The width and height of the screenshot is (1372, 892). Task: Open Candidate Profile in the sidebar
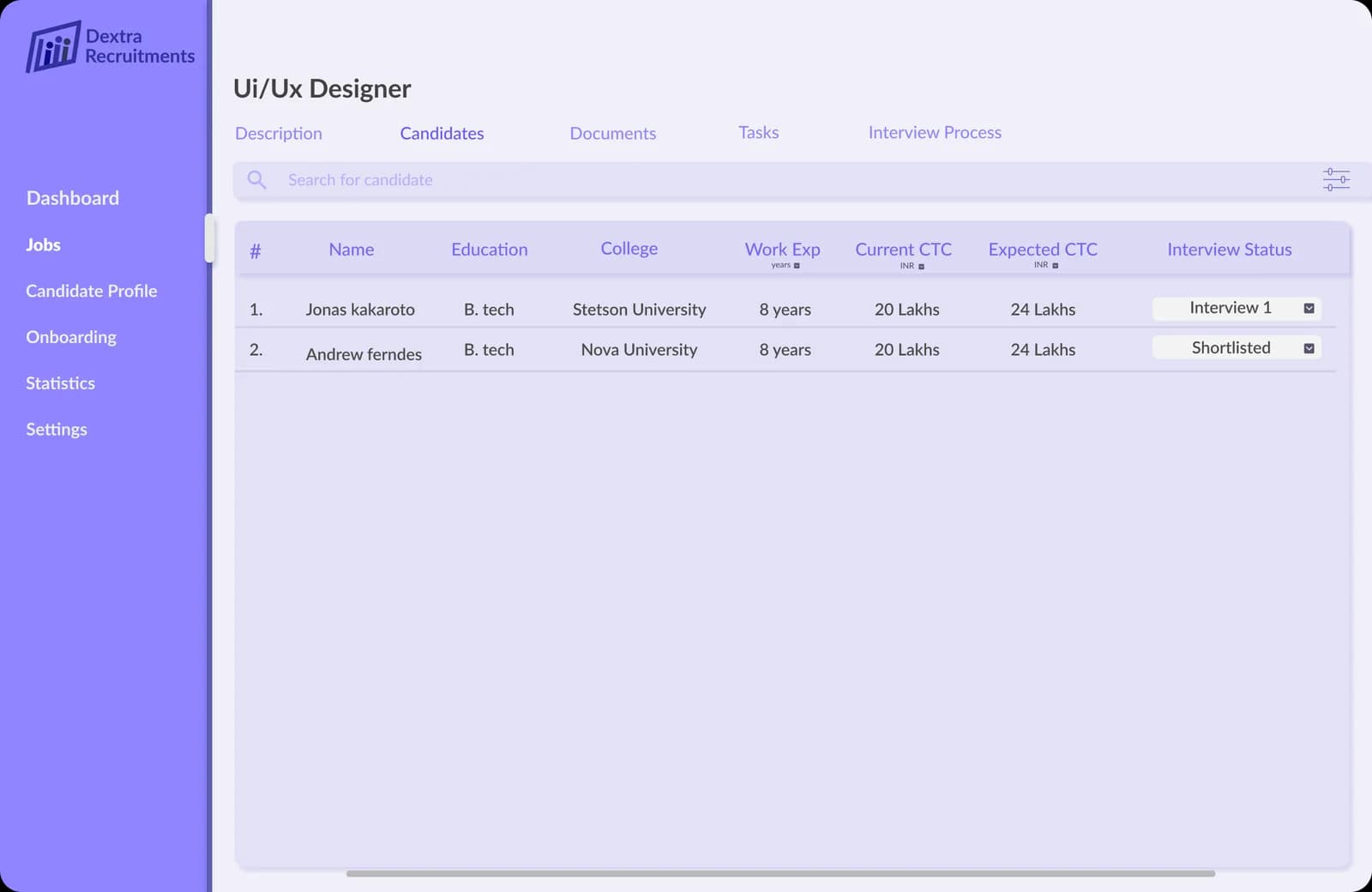pyautogui.click(x=92, y=292)
